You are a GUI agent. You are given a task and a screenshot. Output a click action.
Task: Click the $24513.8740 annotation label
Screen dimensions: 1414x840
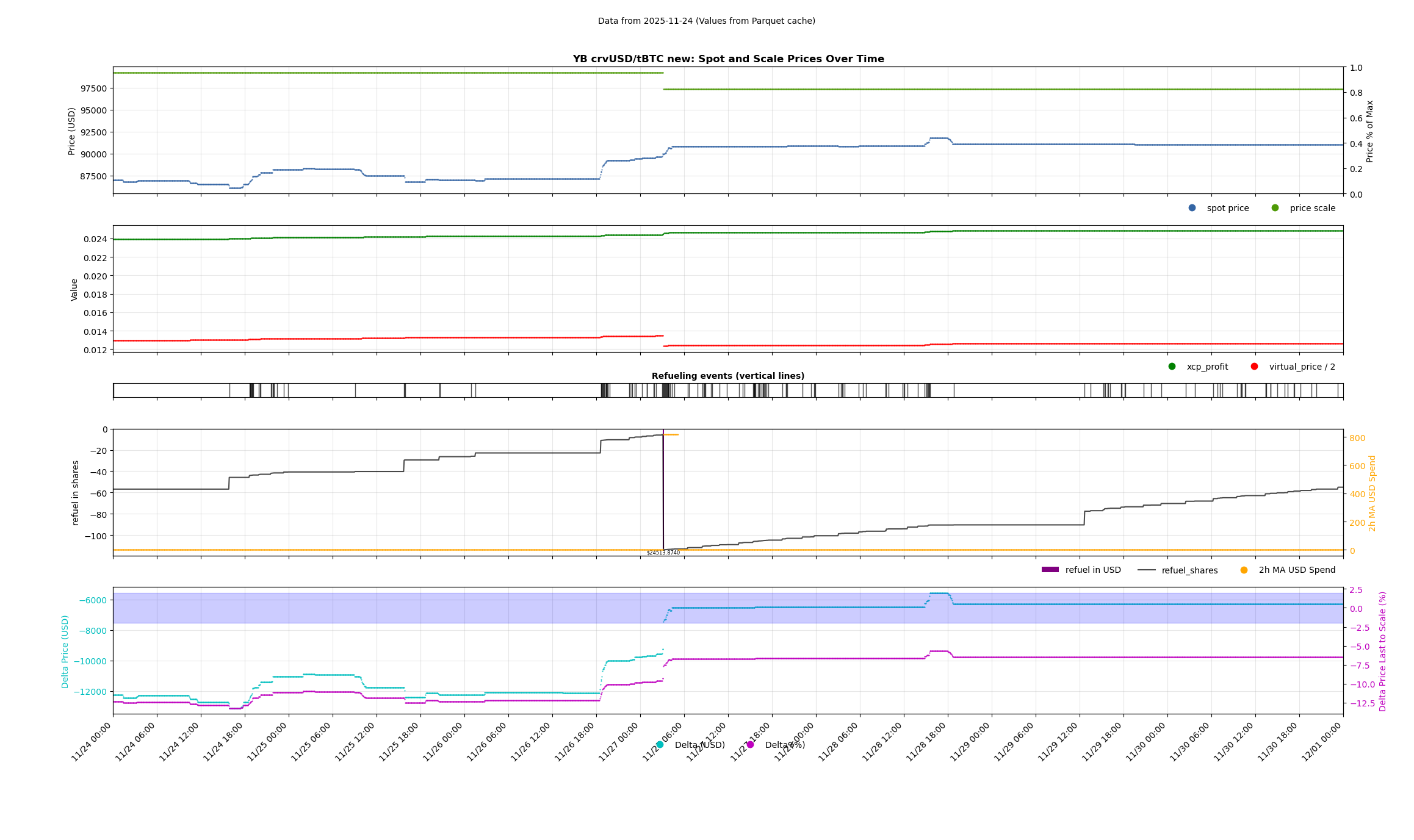click(x=663, y=553)
